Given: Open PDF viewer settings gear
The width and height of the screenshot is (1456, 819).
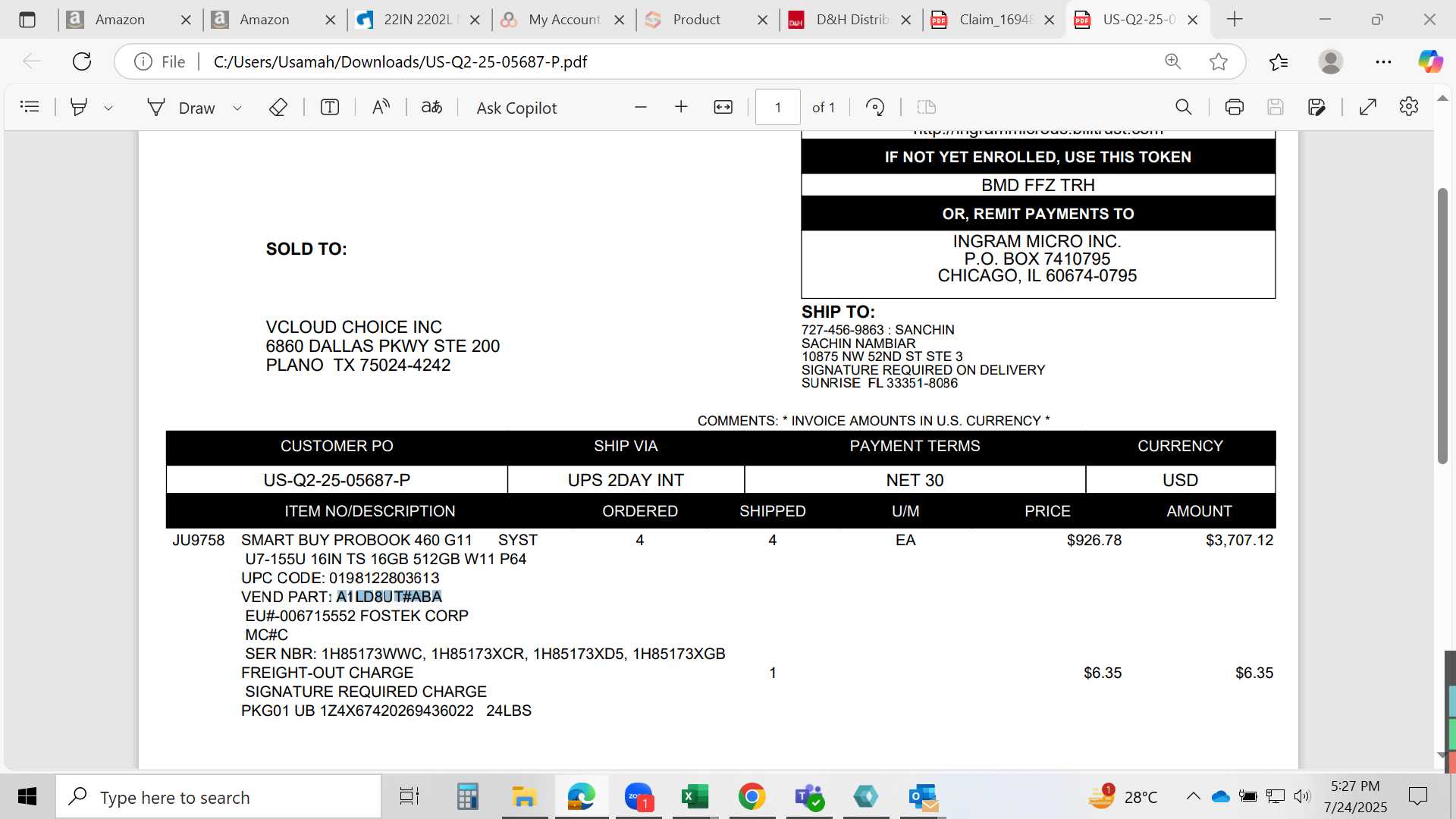Looking at the screenshot, I should pyautogui.click(x=1409, y=107).
